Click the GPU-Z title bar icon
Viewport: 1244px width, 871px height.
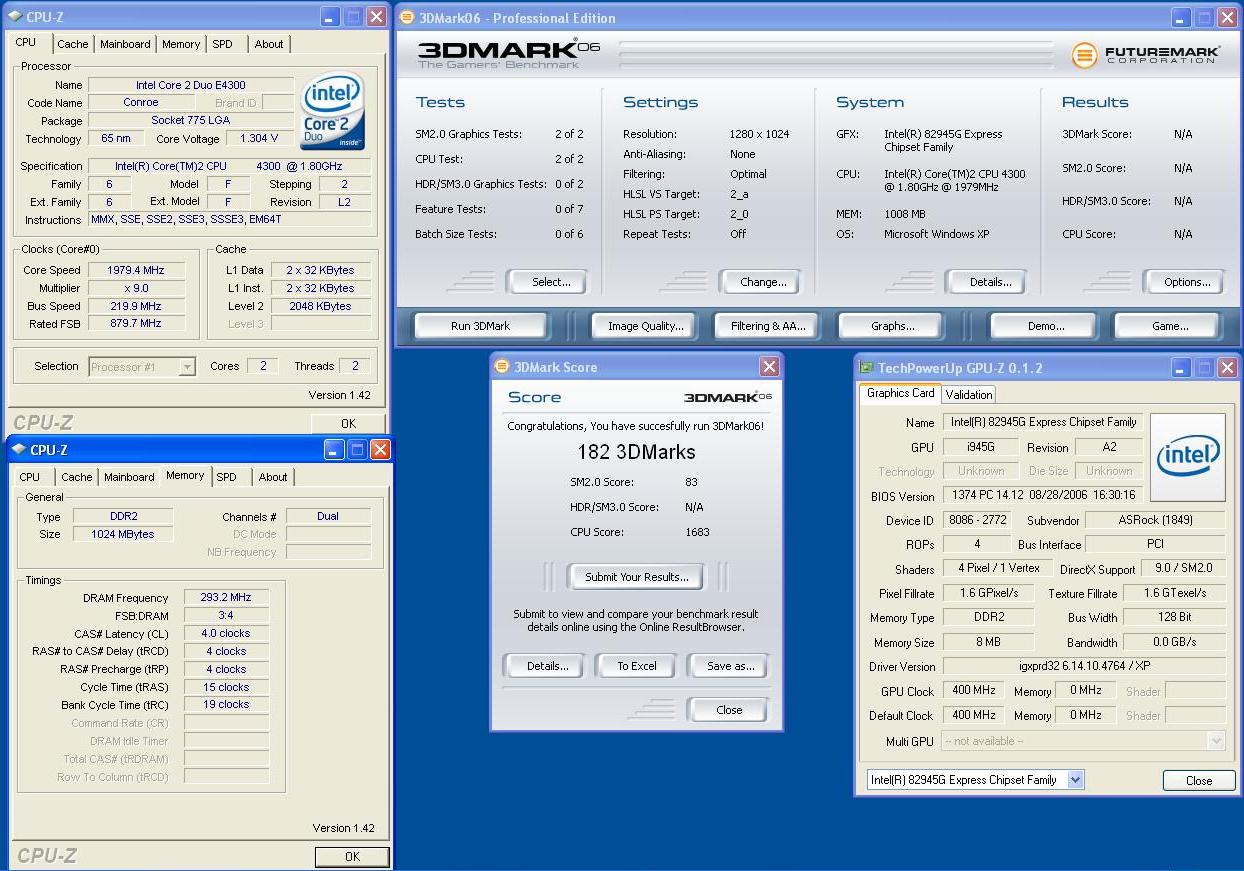tap(867, 368)
